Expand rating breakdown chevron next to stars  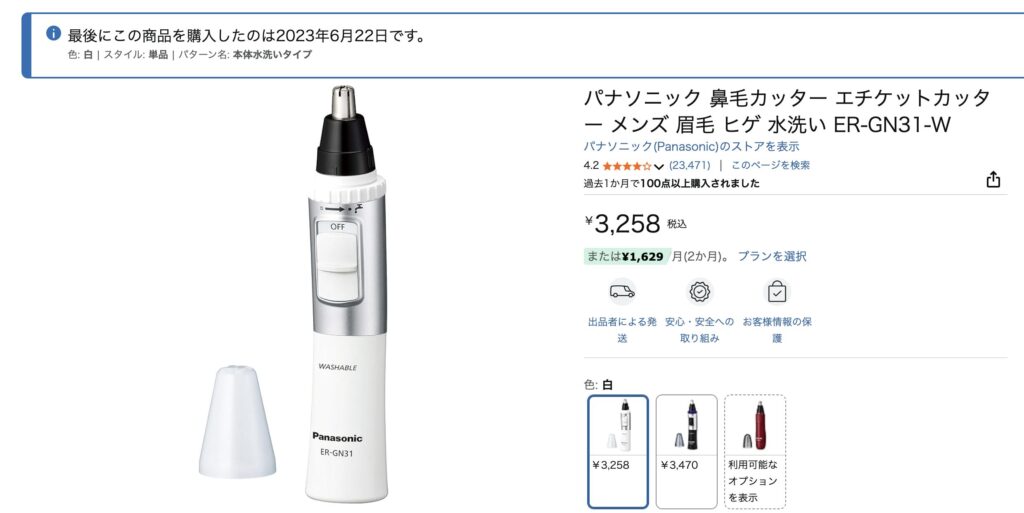point(658,166)
